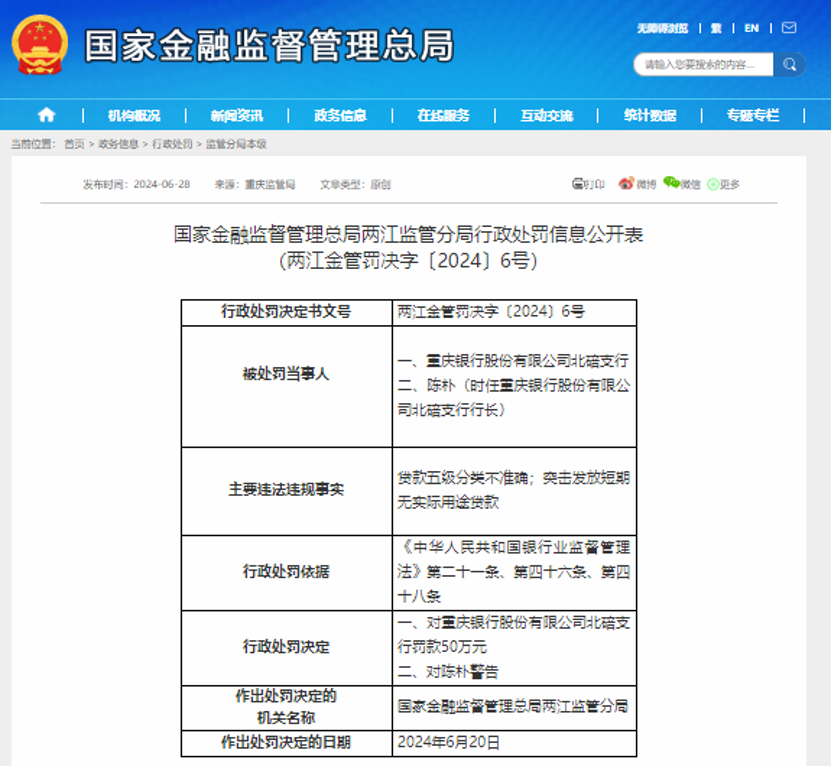This screenshot has height=766, width=832.
Task: Focus the site search input field
Action: [703, 64]
